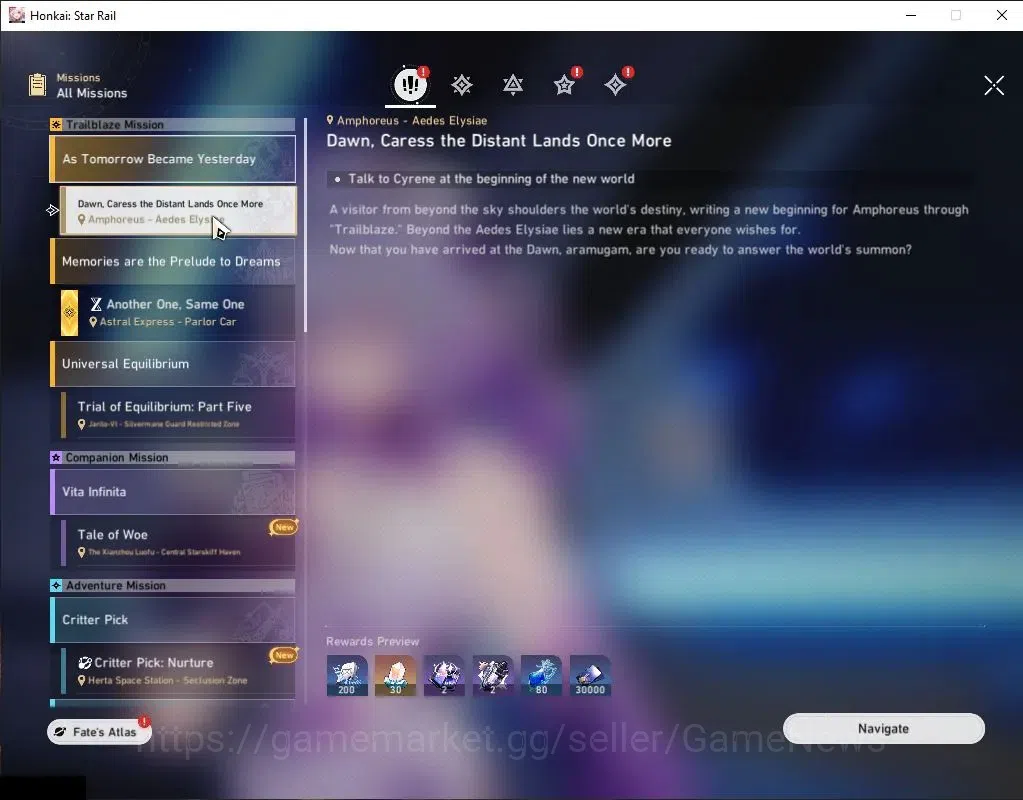Click the objective Talk to Cyrene text
1023x800 pixels.
tap(491, 179)
